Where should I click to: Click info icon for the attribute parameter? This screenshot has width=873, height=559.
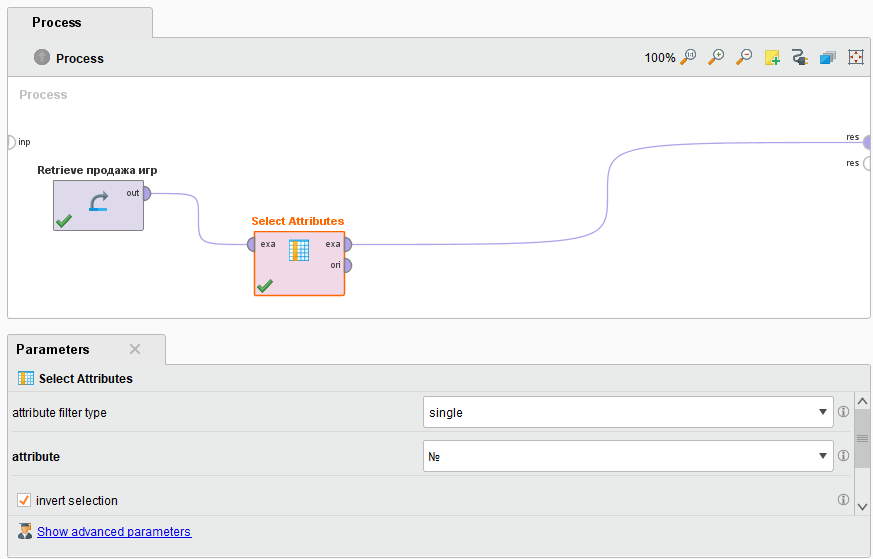pyautogui.click(x=843, y=456)
